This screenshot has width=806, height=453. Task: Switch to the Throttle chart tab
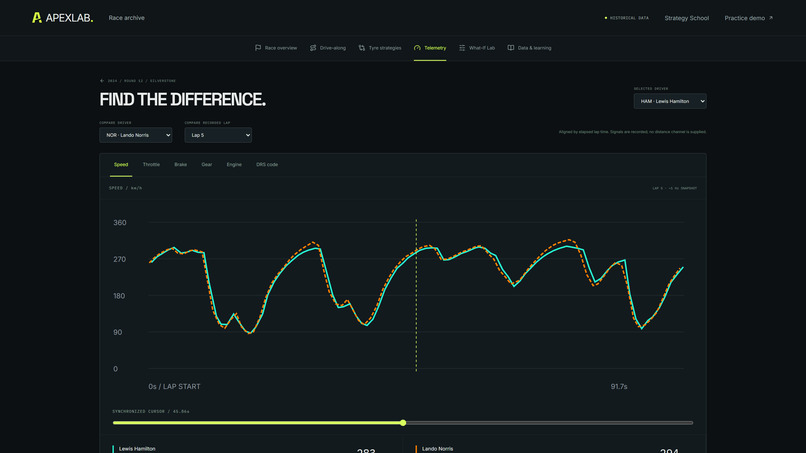pyautogui.click(x=151, y=165)
